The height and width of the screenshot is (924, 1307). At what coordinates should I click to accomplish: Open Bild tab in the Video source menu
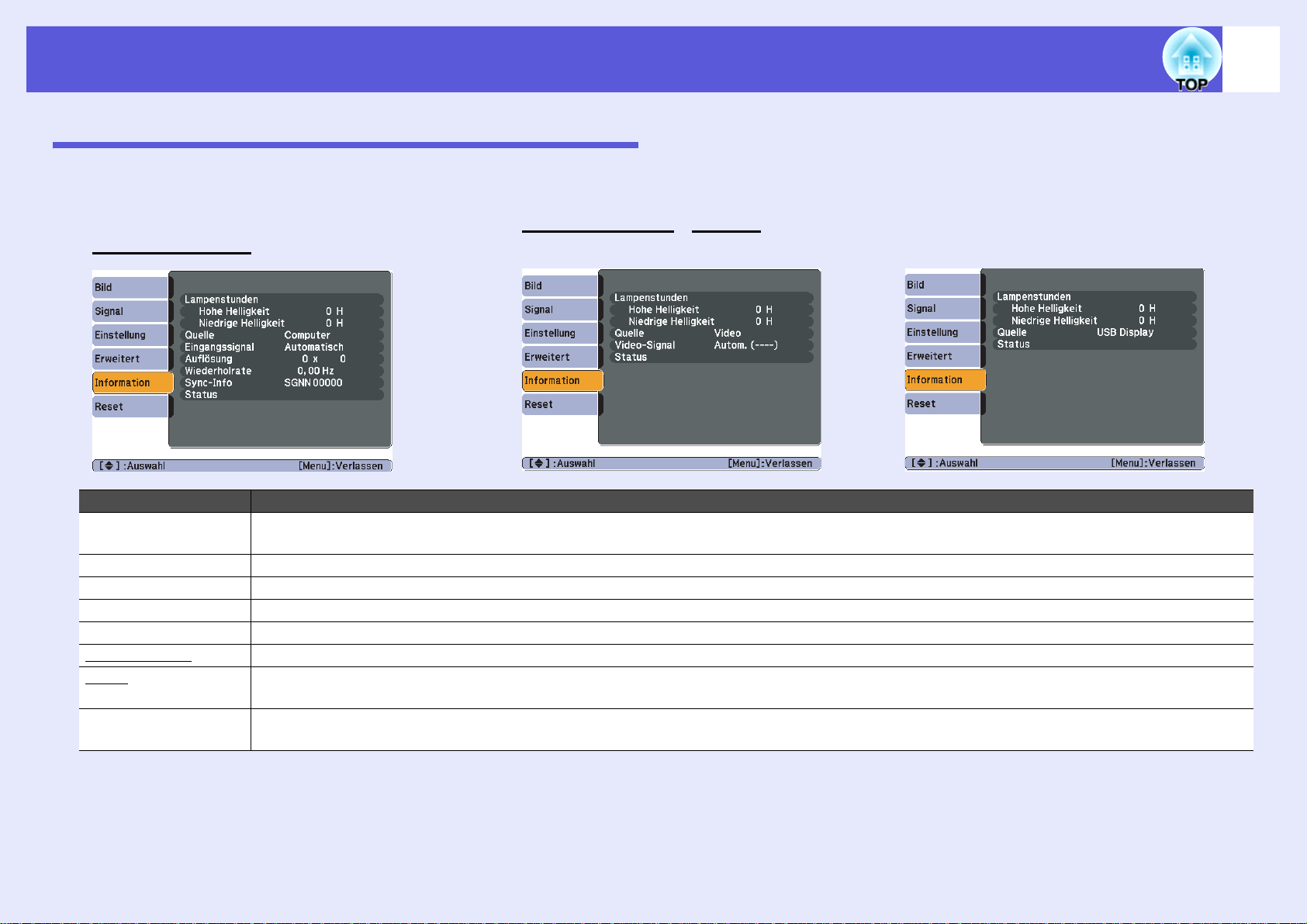pos(560,286)
